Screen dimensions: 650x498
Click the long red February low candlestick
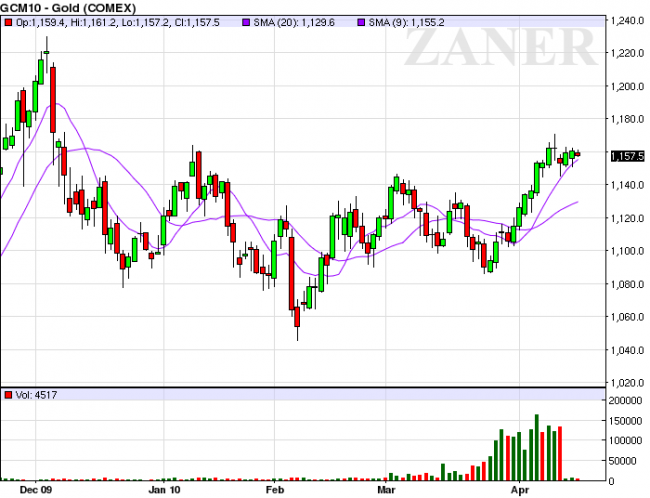coord(292,274)
